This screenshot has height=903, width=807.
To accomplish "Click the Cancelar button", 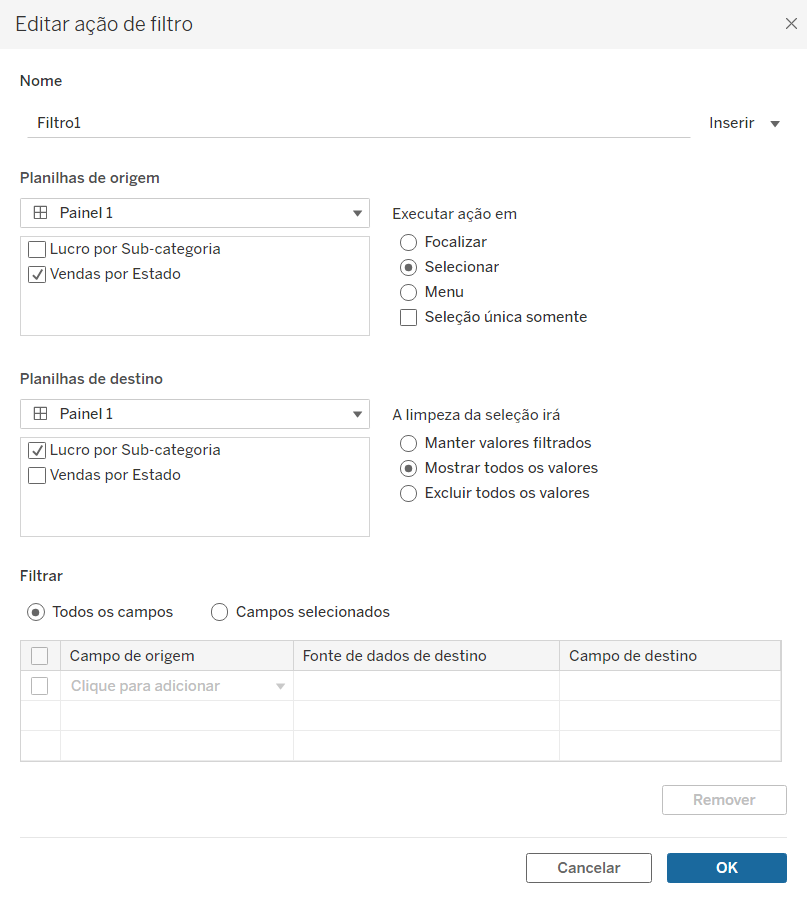I will (589, 868).
